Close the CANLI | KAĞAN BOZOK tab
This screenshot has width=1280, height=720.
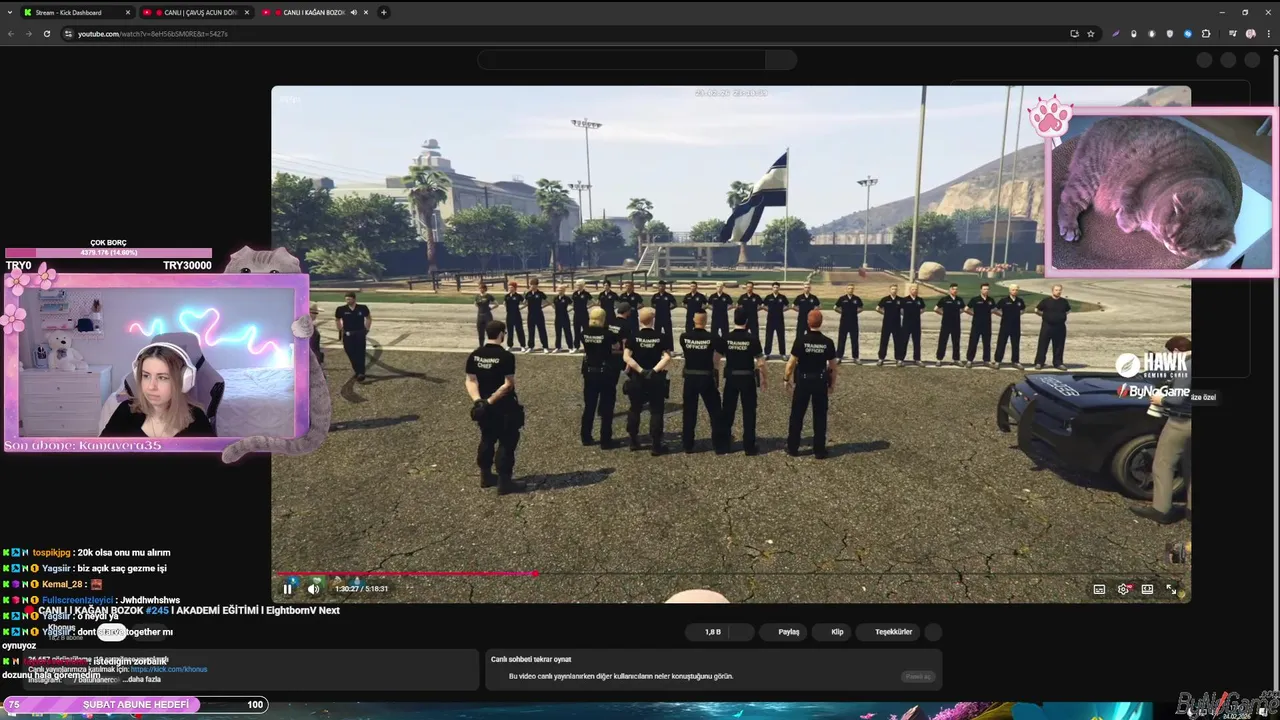(366, 12)
